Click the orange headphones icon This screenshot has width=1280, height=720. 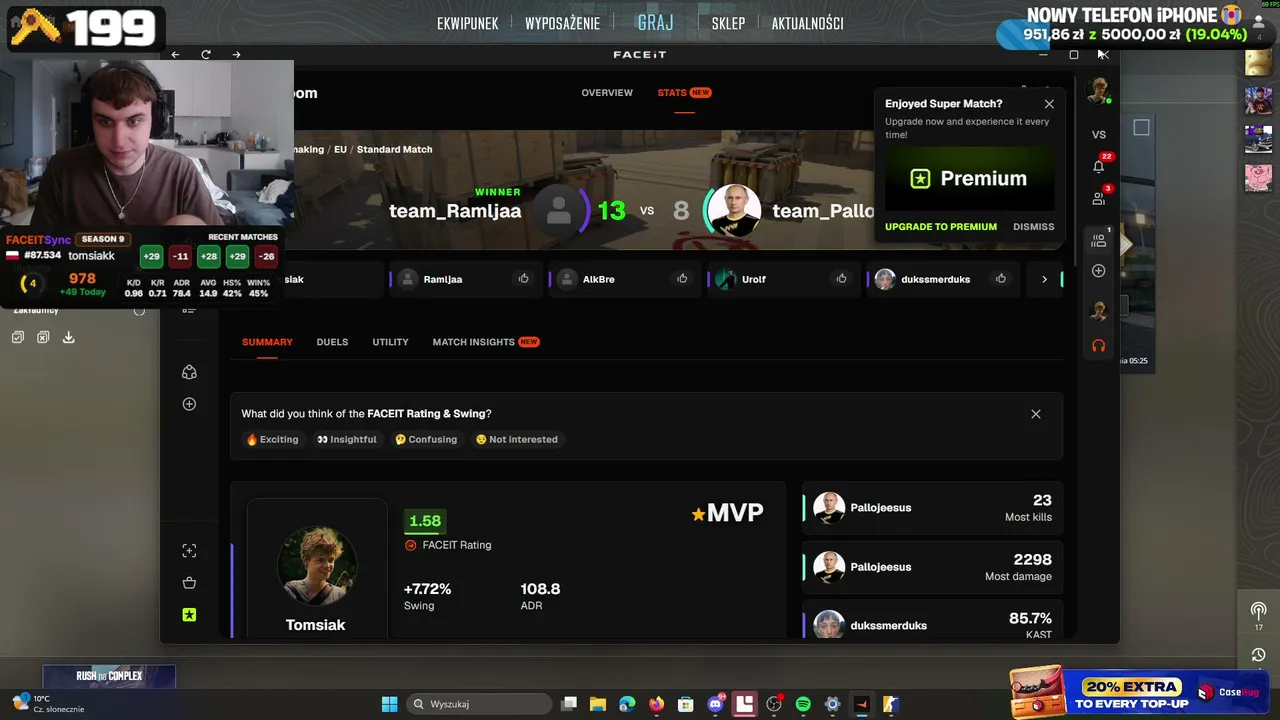[1098, 346]
